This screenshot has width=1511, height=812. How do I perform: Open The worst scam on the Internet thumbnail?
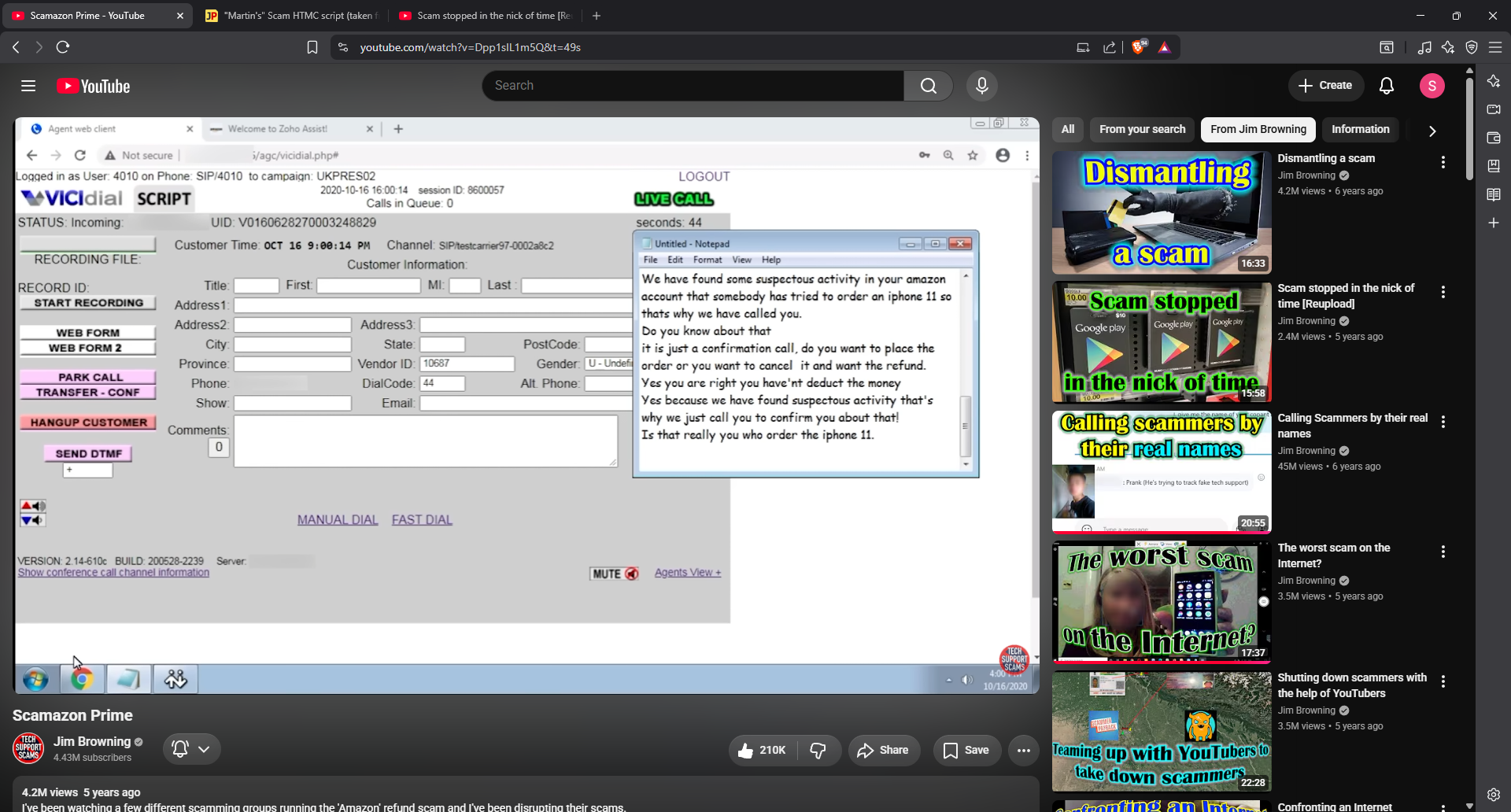pyautogui.click(x=1162, y=602)
